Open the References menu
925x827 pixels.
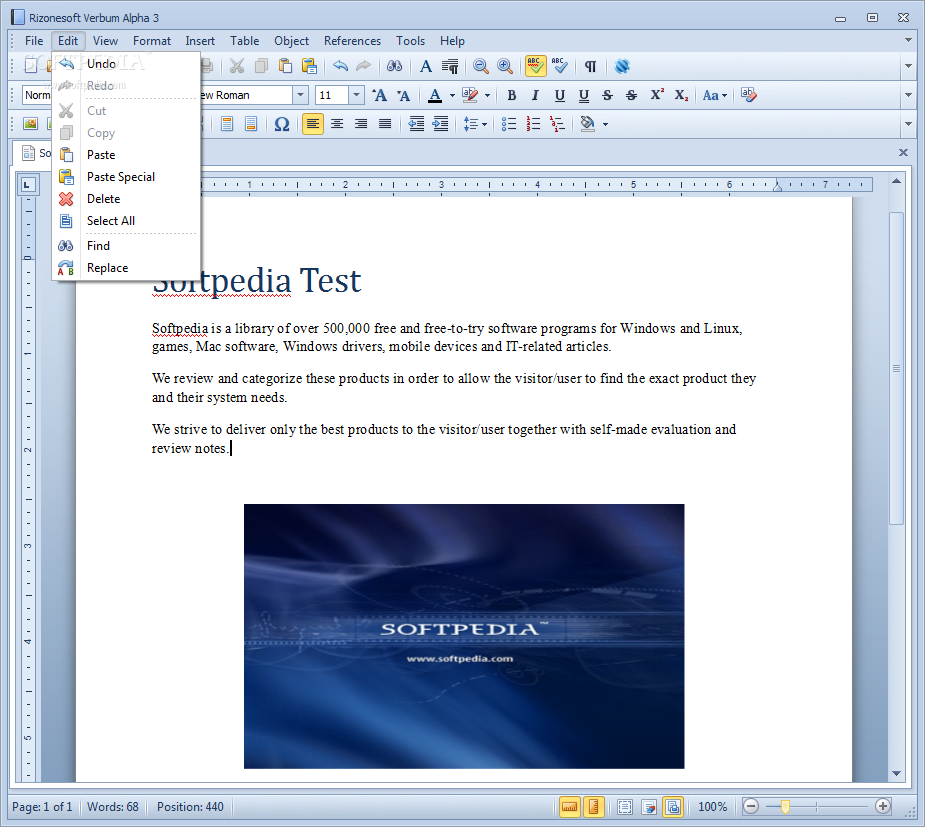point(352,41)
